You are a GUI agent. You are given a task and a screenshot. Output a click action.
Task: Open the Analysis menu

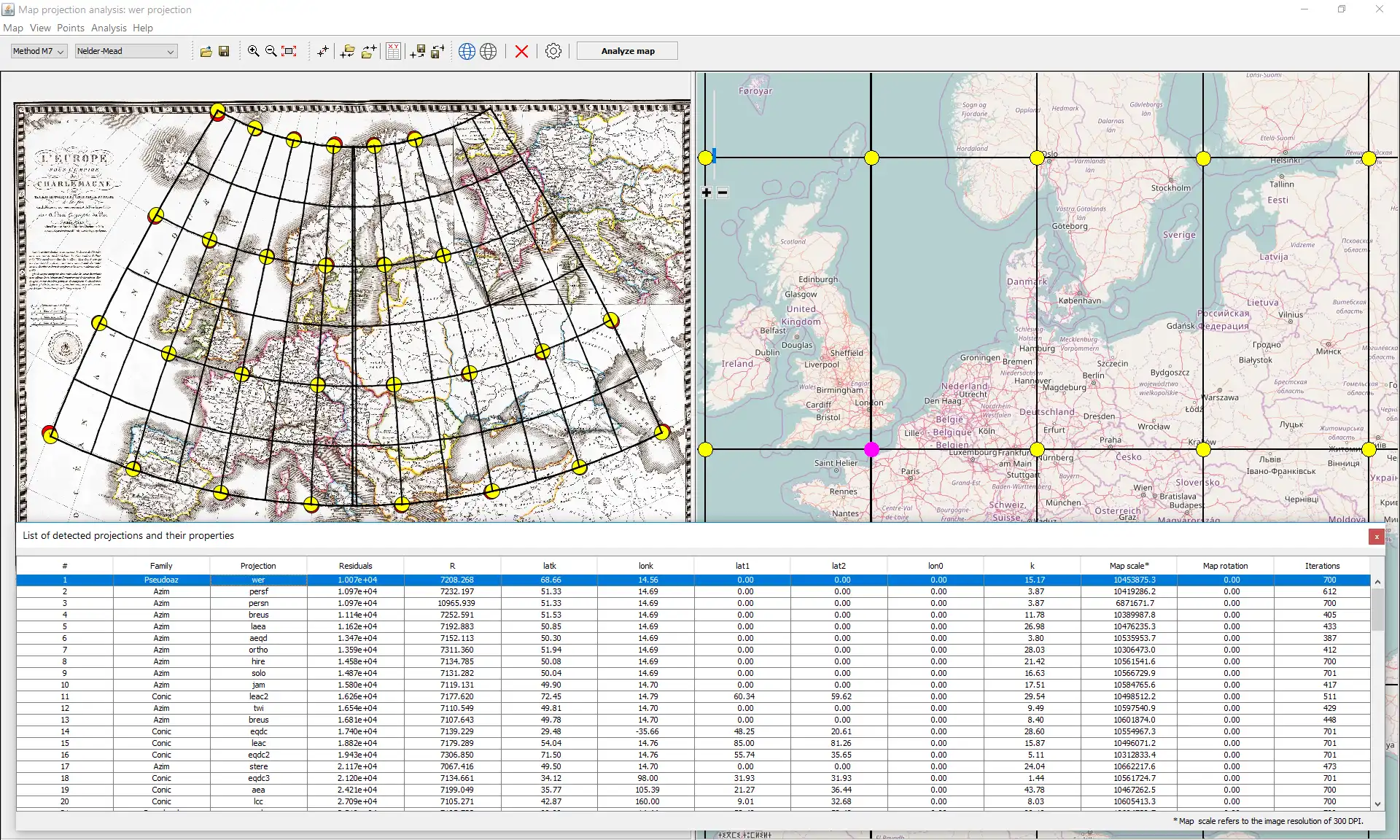click(109, 28)
